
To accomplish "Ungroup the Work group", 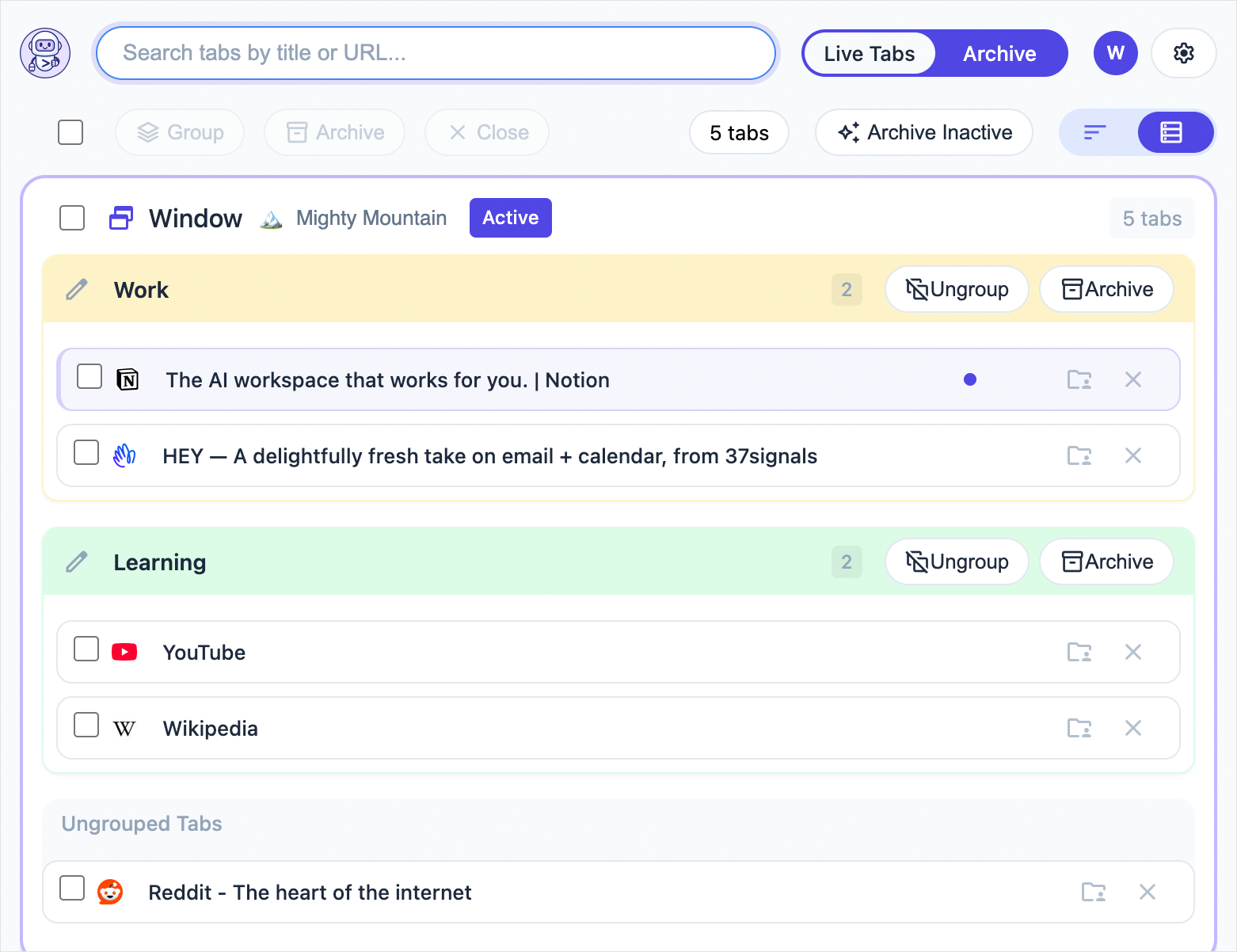I will [x=957, y=289].
